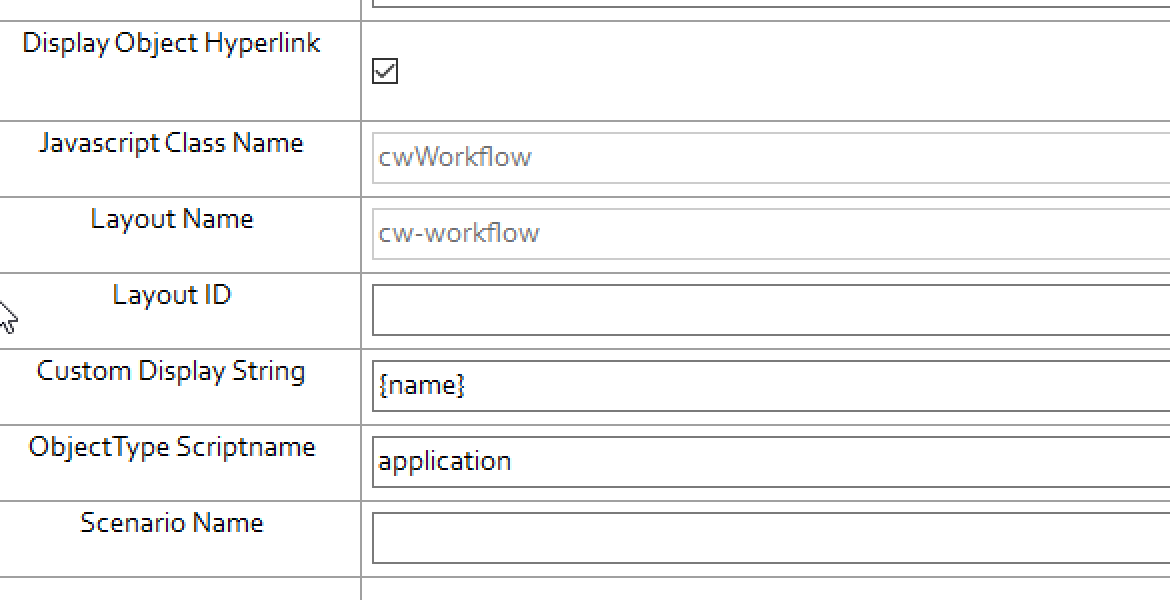Click the ObjectType Scriptname label
1170x600 pixels.
coord(171,448)
